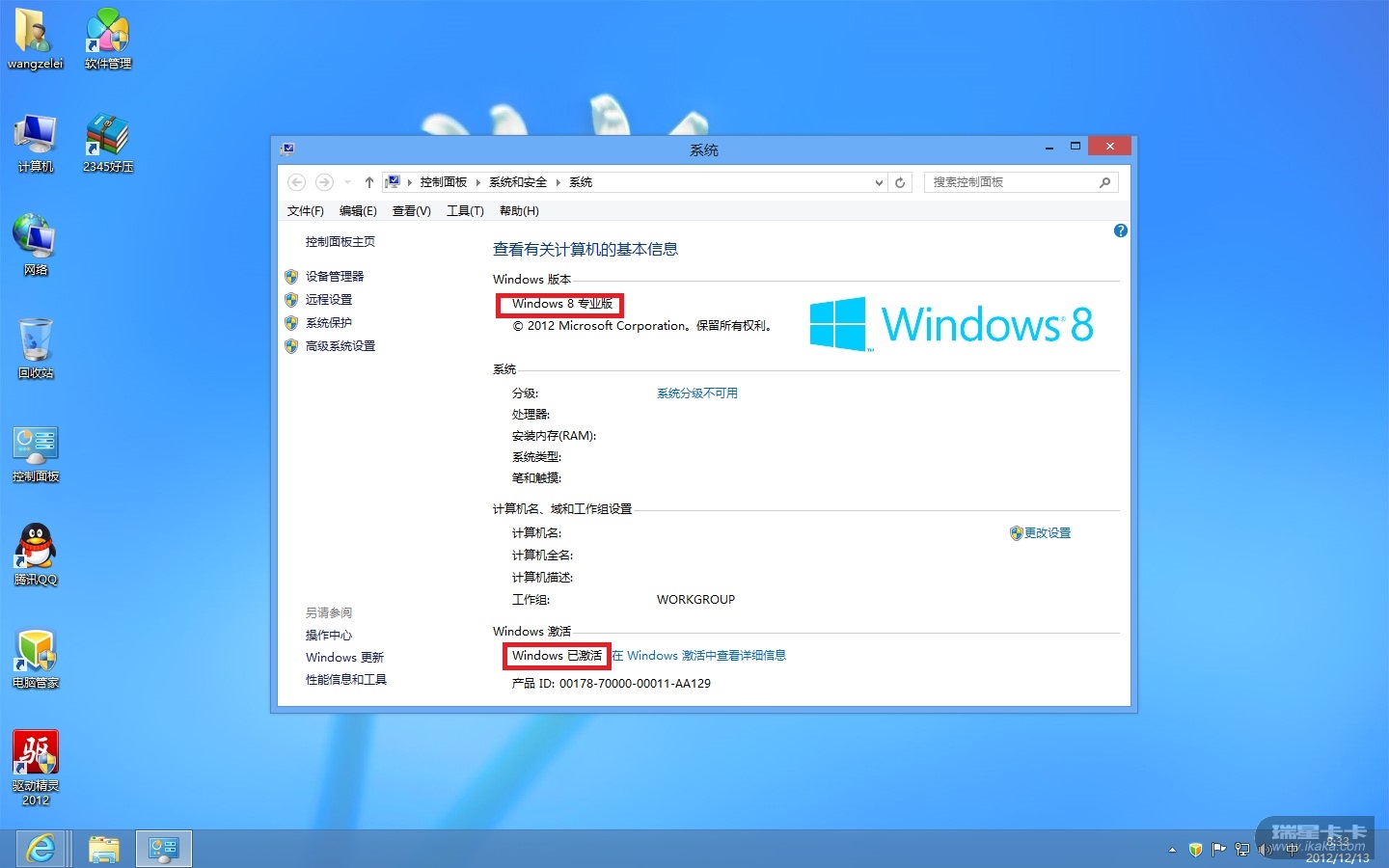Image resolution: width=1389 pixels, height=868 pixels.
Task: Click the 搜索控制面板 search field
Action: pyautogui.click(x=1021, y=182)
